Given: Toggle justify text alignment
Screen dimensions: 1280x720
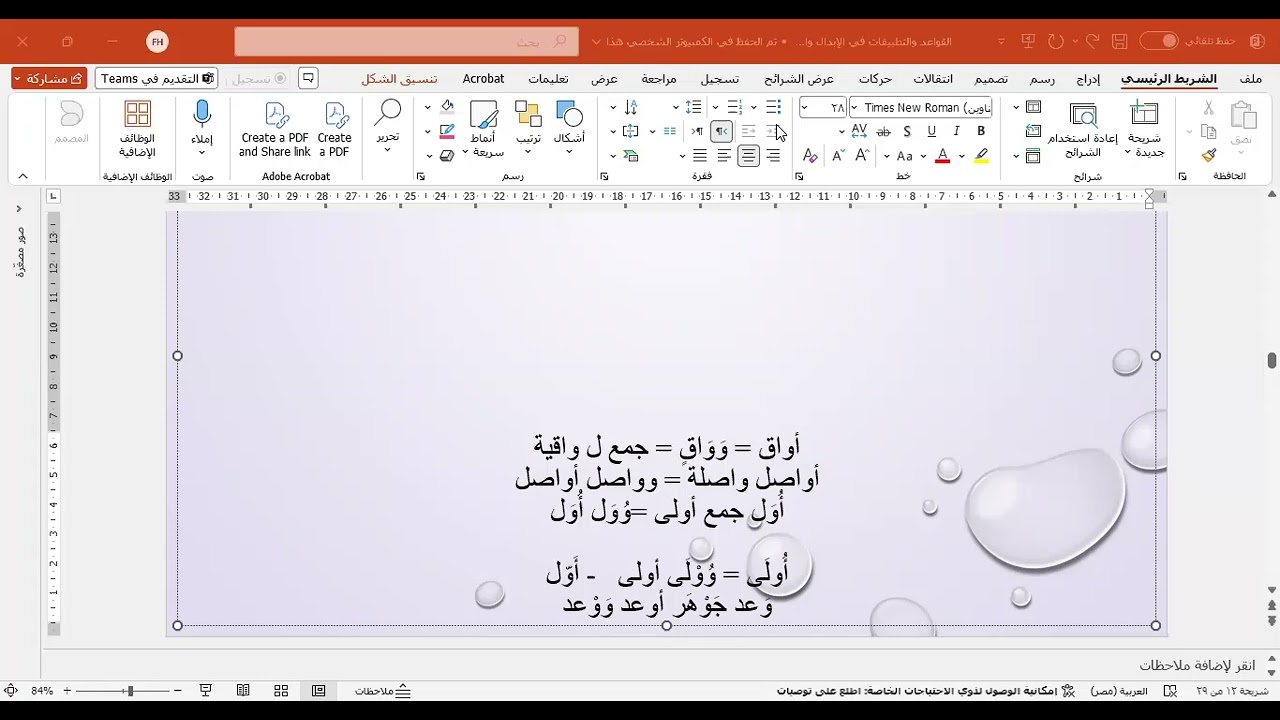Looking at the screenshot, I should (x=700, y=156).
